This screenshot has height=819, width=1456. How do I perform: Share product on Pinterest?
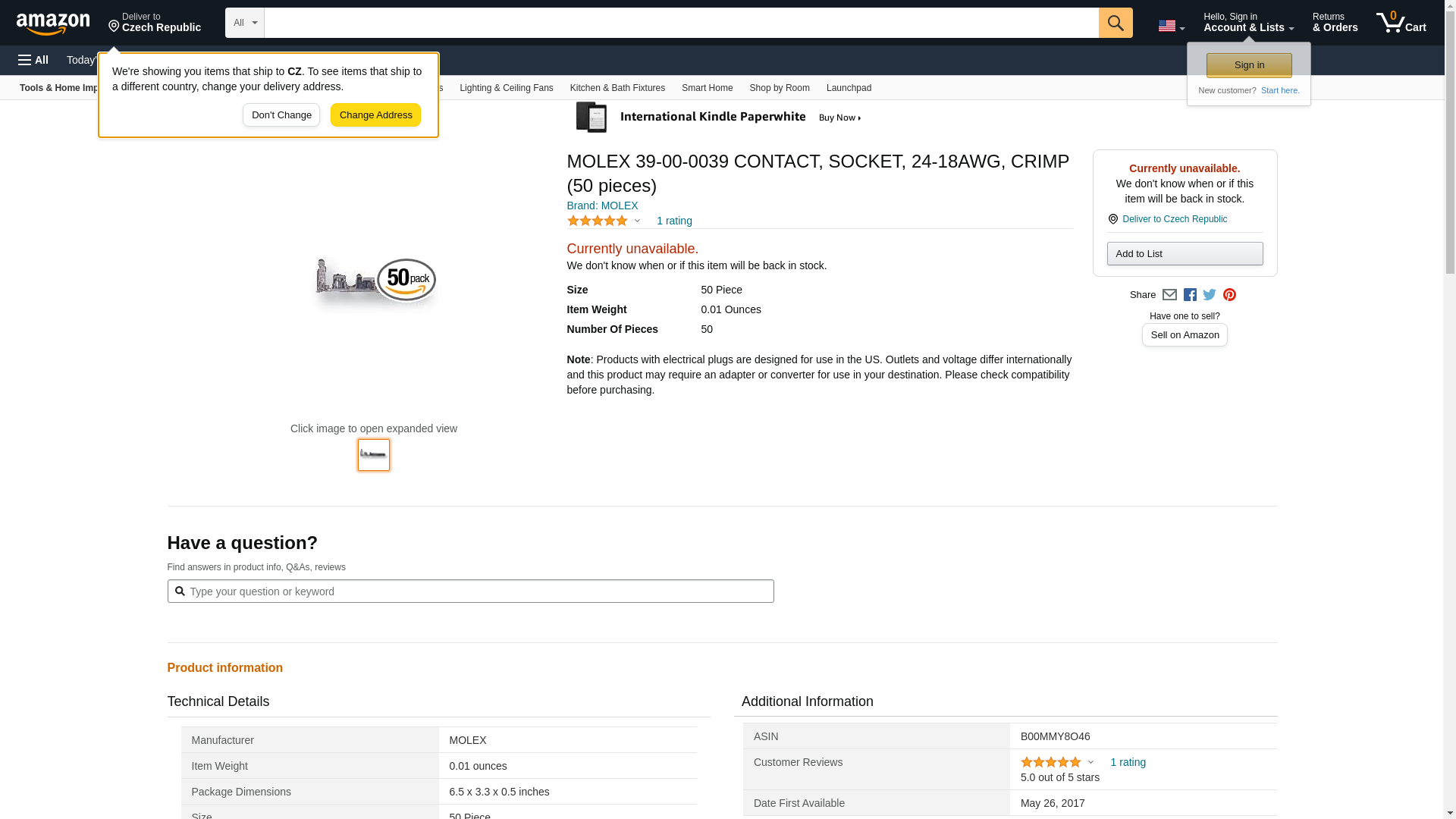[x=1229, y=295]
